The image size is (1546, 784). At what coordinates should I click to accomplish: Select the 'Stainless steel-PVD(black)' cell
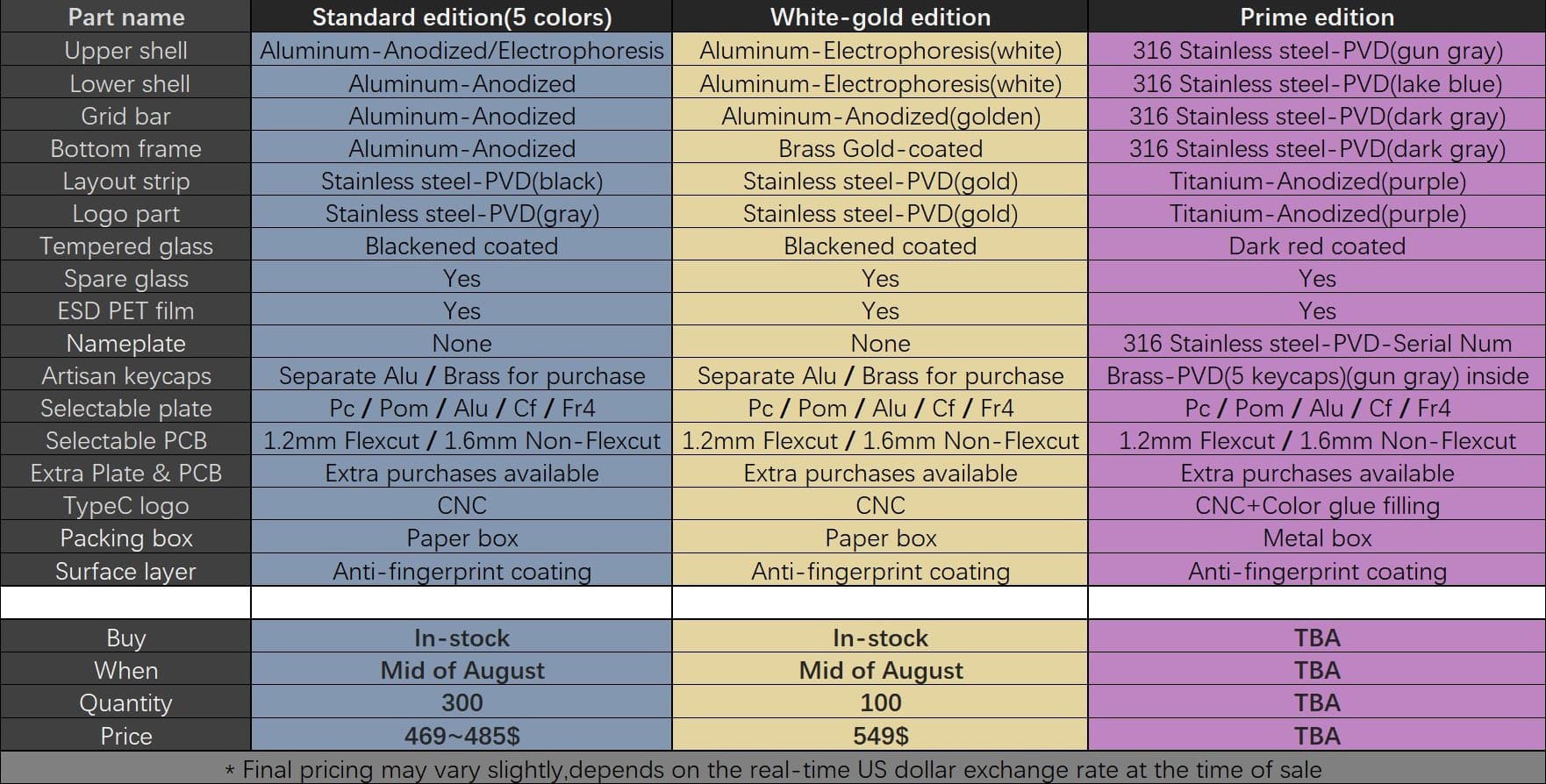pos(462,181)
